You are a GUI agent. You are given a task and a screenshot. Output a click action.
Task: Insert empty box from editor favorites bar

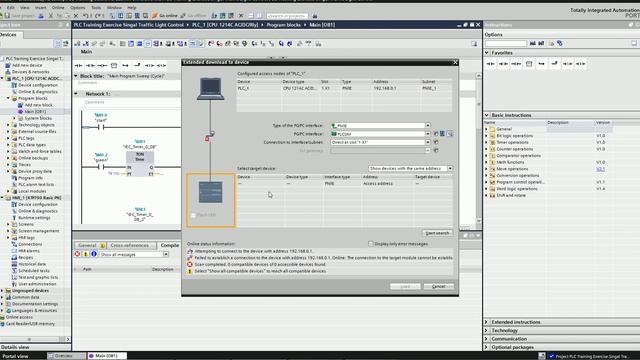coord(114,65)
